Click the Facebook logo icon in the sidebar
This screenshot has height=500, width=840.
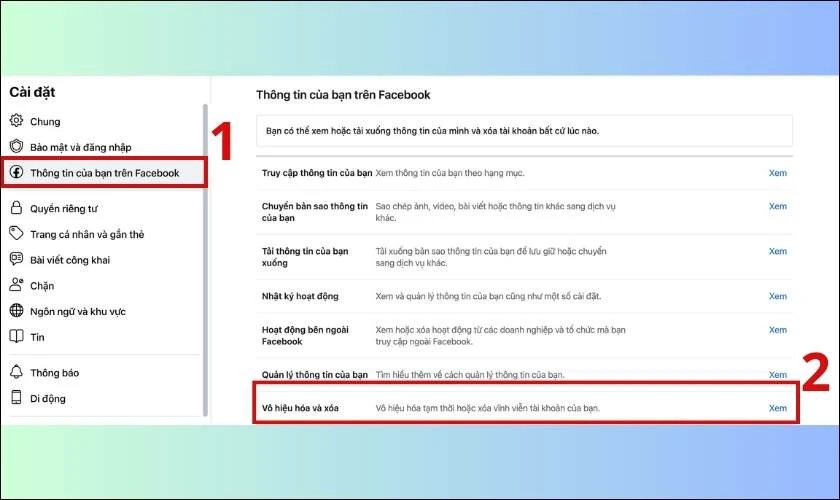coord(17,172)
